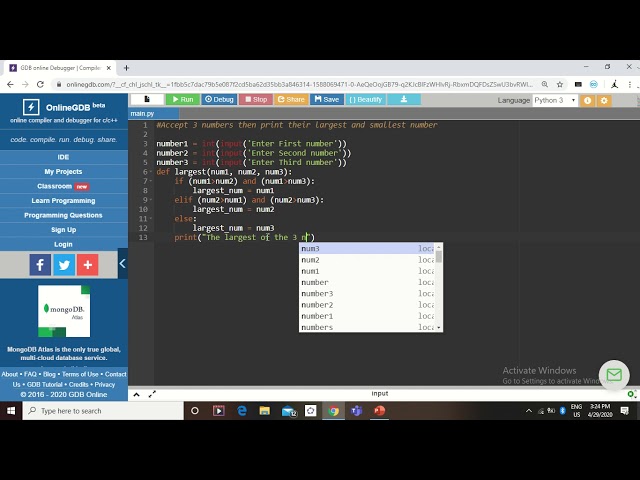Click the Windows taskbar search box
The width and height of the screenshot is (640, 480).
point(103,411)
